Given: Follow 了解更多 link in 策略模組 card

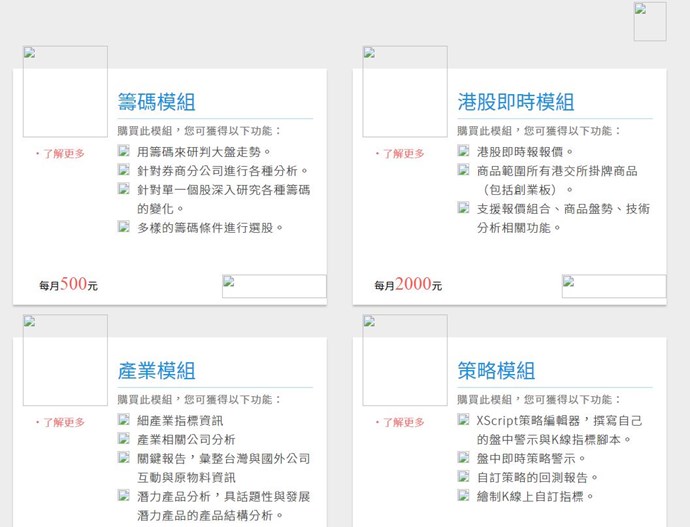Looking at the screenshot, I should (404, 422).
